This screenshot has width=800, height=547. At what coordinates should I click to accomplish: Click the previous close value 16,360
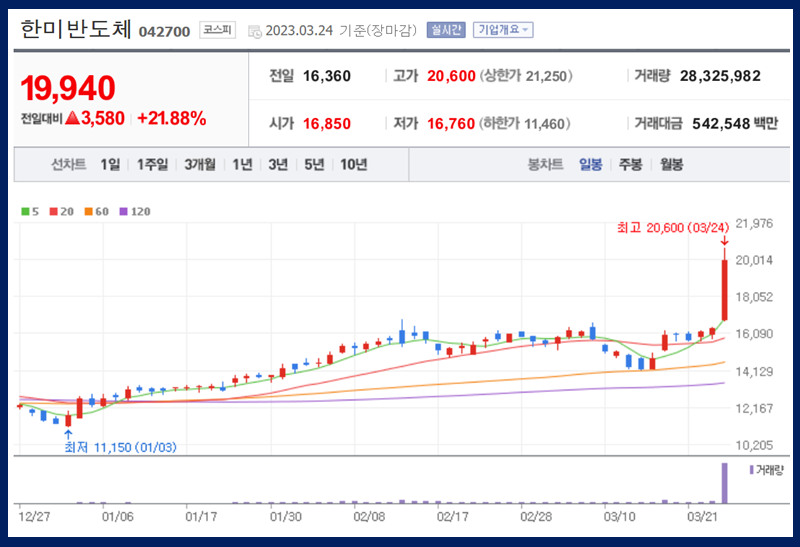point(327,76)
